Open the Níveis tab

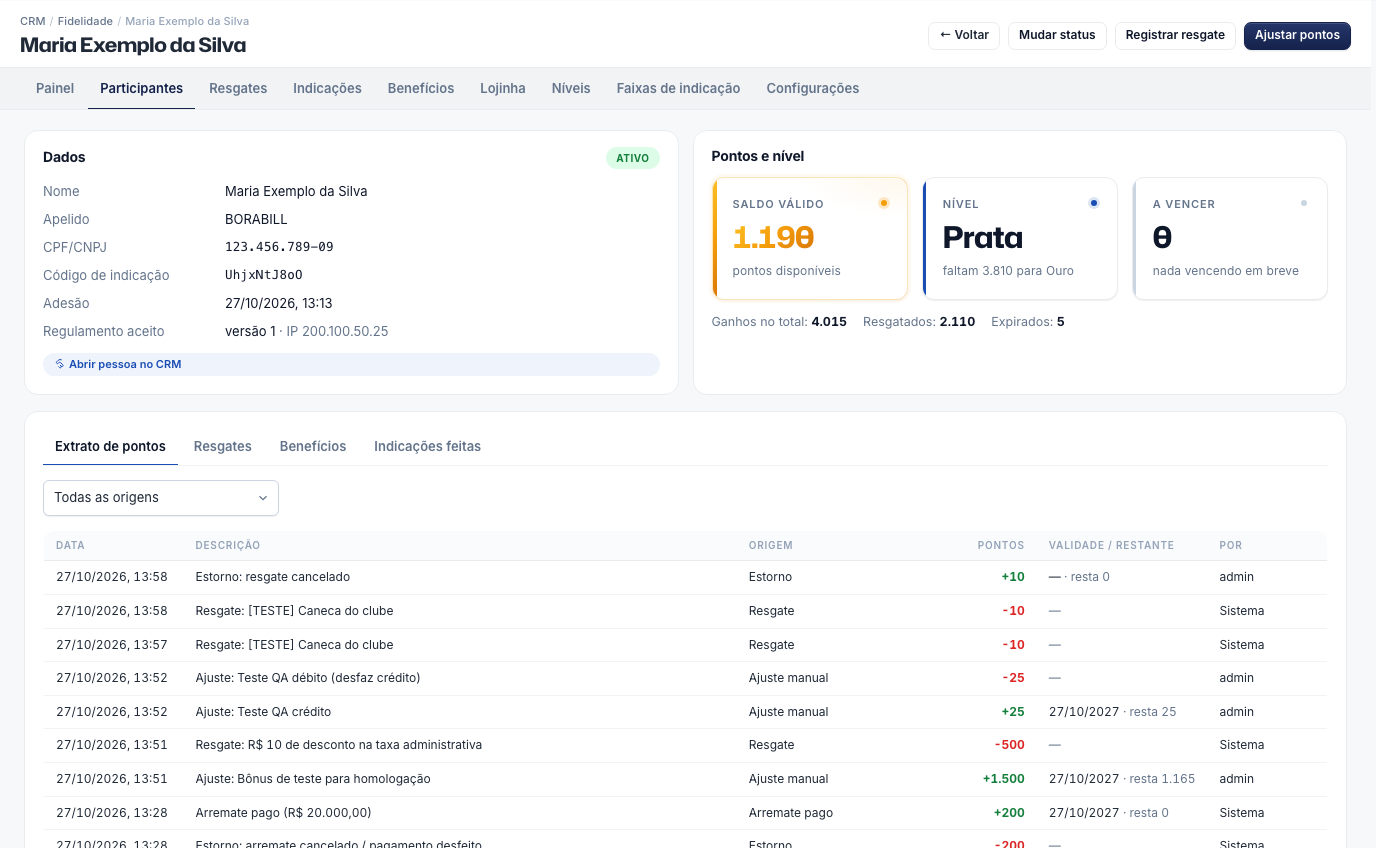click(x=571, y=88)
